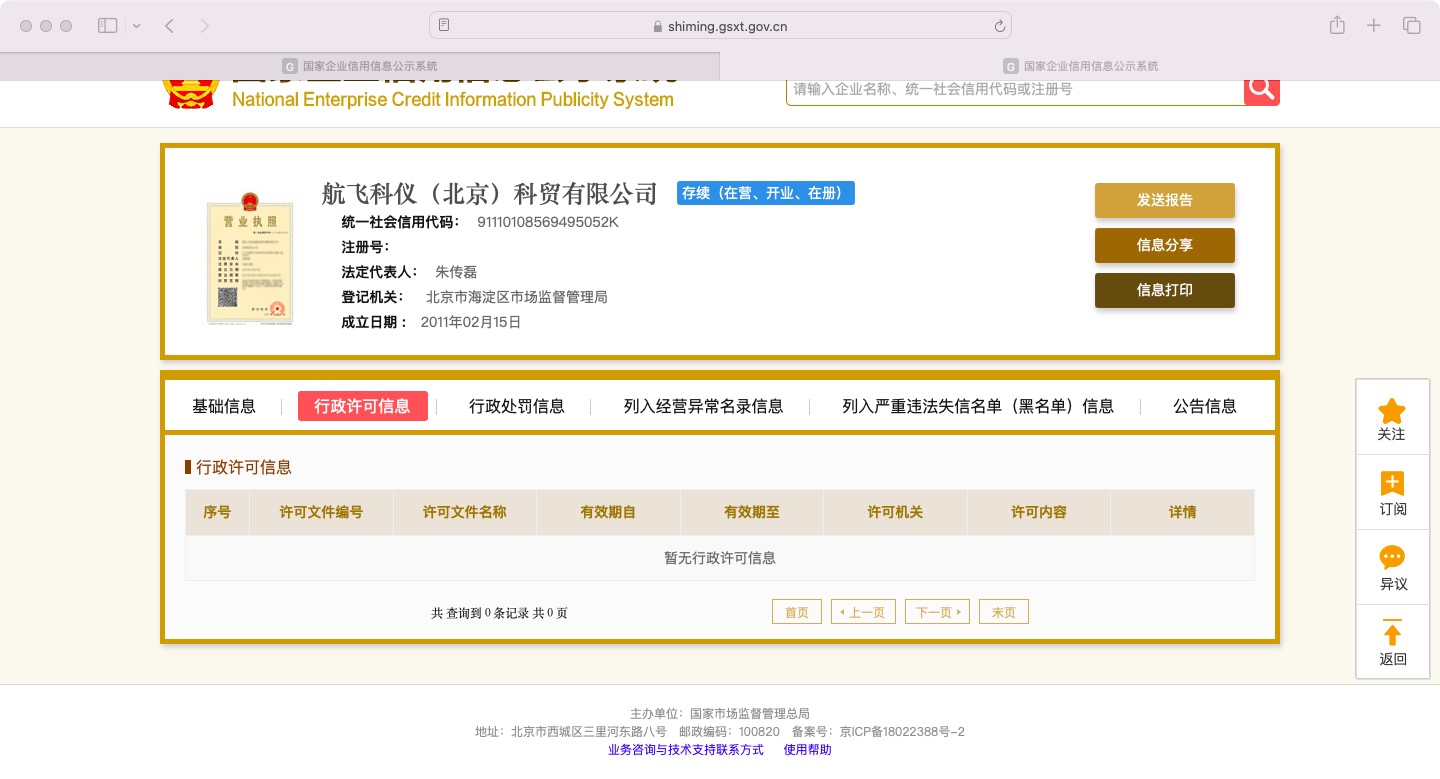Screen dimensions: 1440x779
Task: Click 北京市海淀区市场监督管理局 text
Action: tap(517, 297)
